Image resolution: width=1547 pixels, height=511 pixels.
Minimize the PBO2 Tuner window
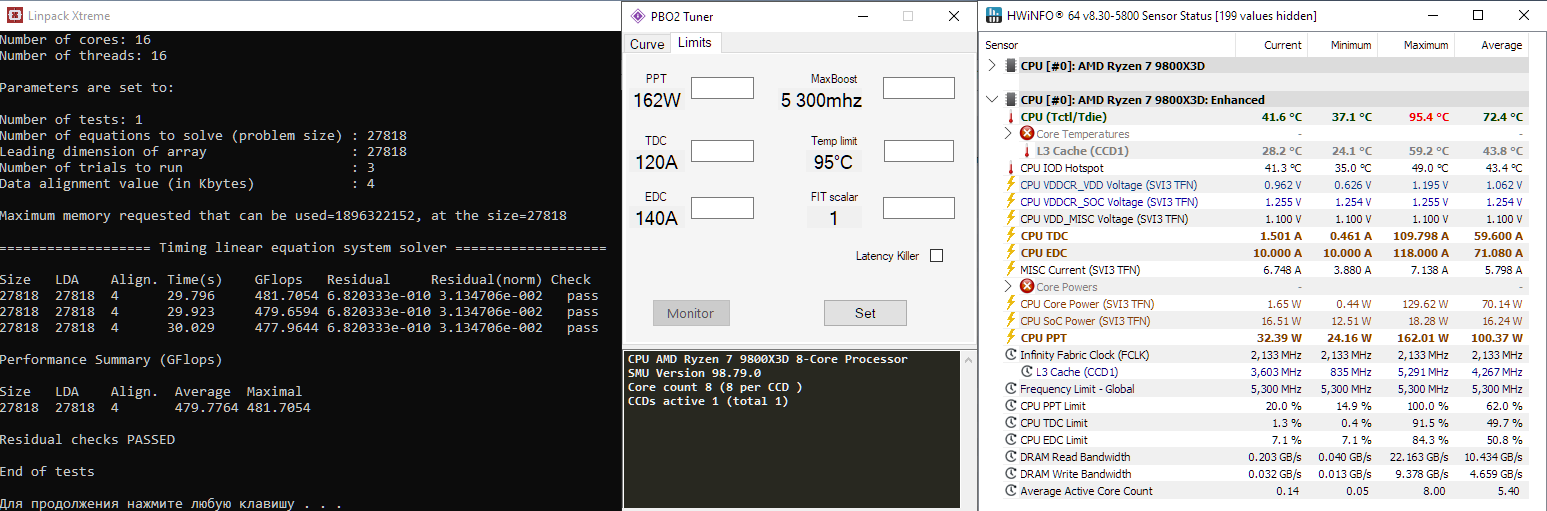pyautogui.click(x=862, y=16)
